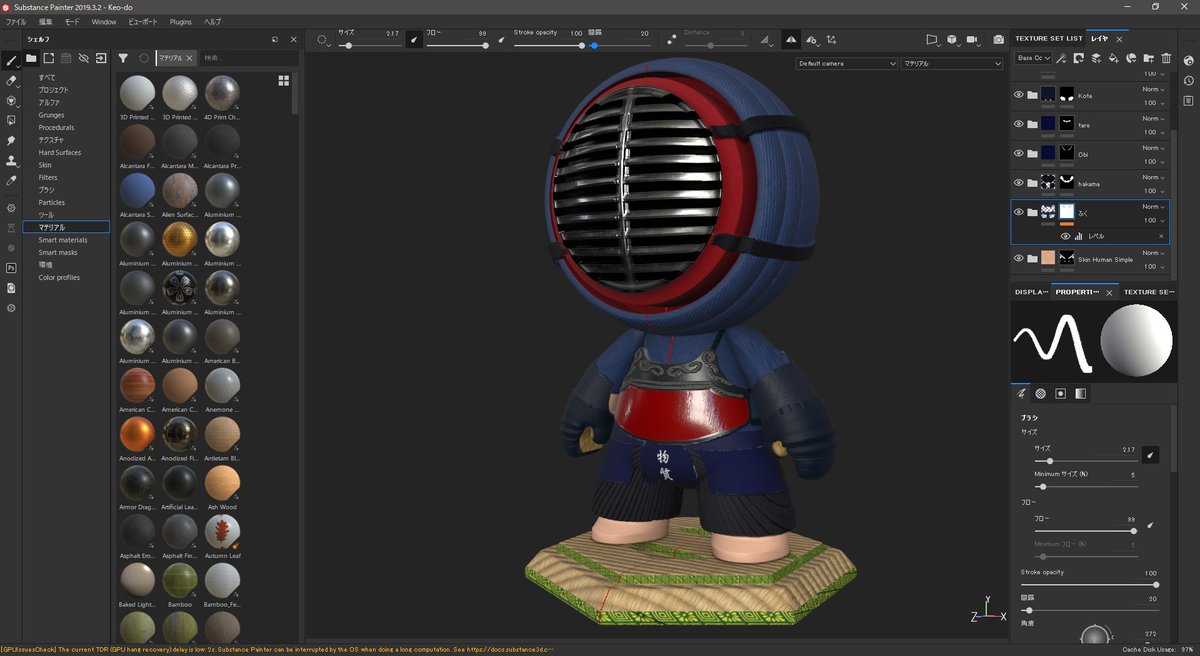Open symmetry settings icon
The image size is (1200, 656).
[811, 40]
